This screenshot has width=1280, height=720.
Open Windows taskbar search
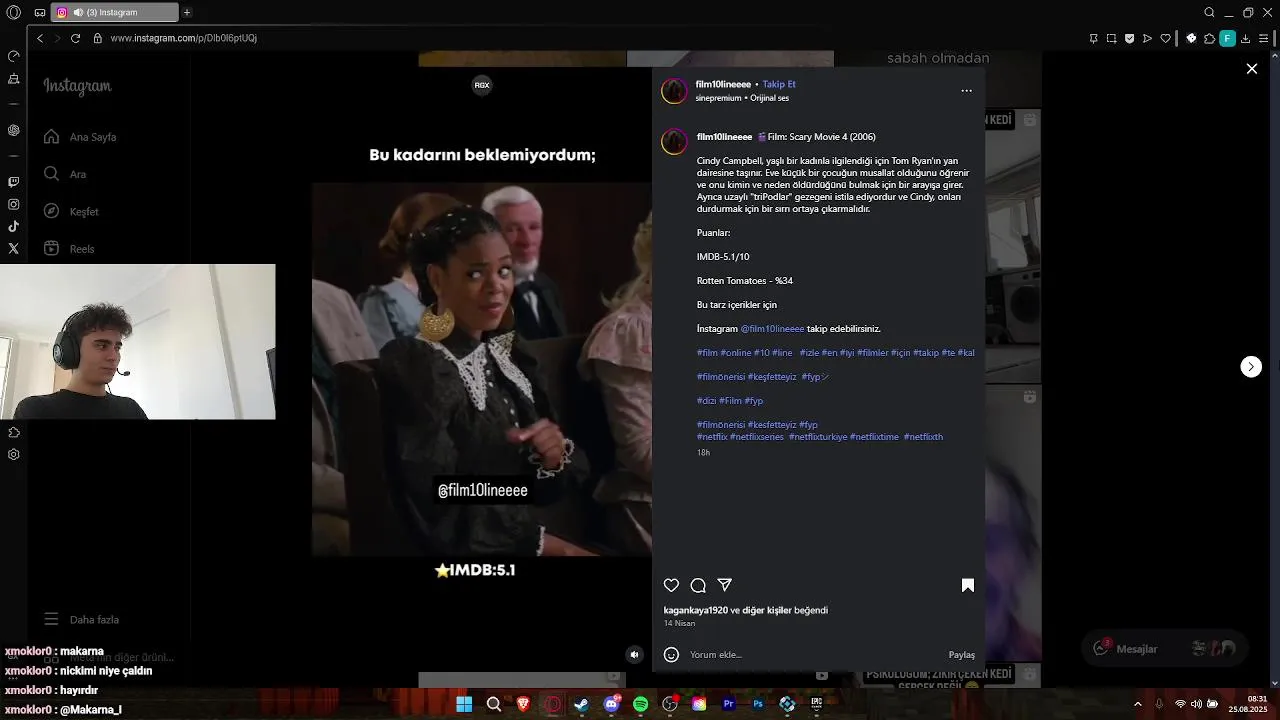493,704
